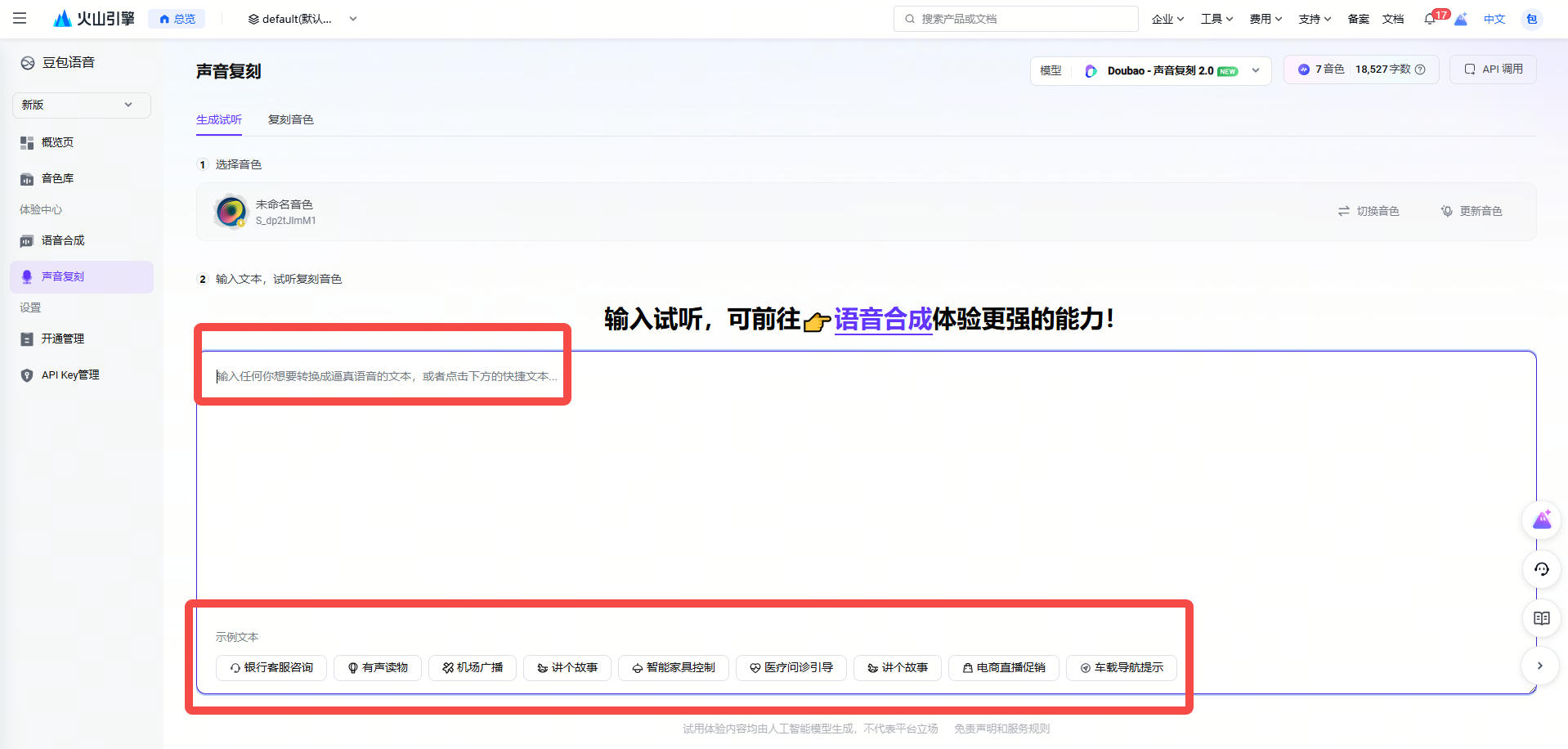Screen dimensions: 1568x749
Task: Click the user avatar icon
Action: coord(1532,19)
